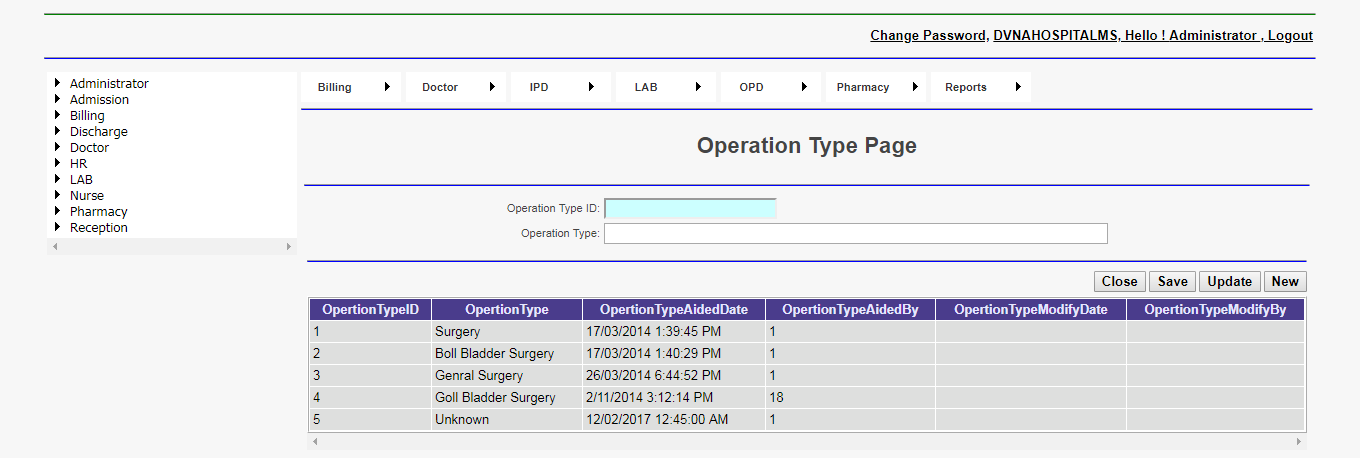
Task: Click the arrow next to Doctor menu
Action: [492, 87]
